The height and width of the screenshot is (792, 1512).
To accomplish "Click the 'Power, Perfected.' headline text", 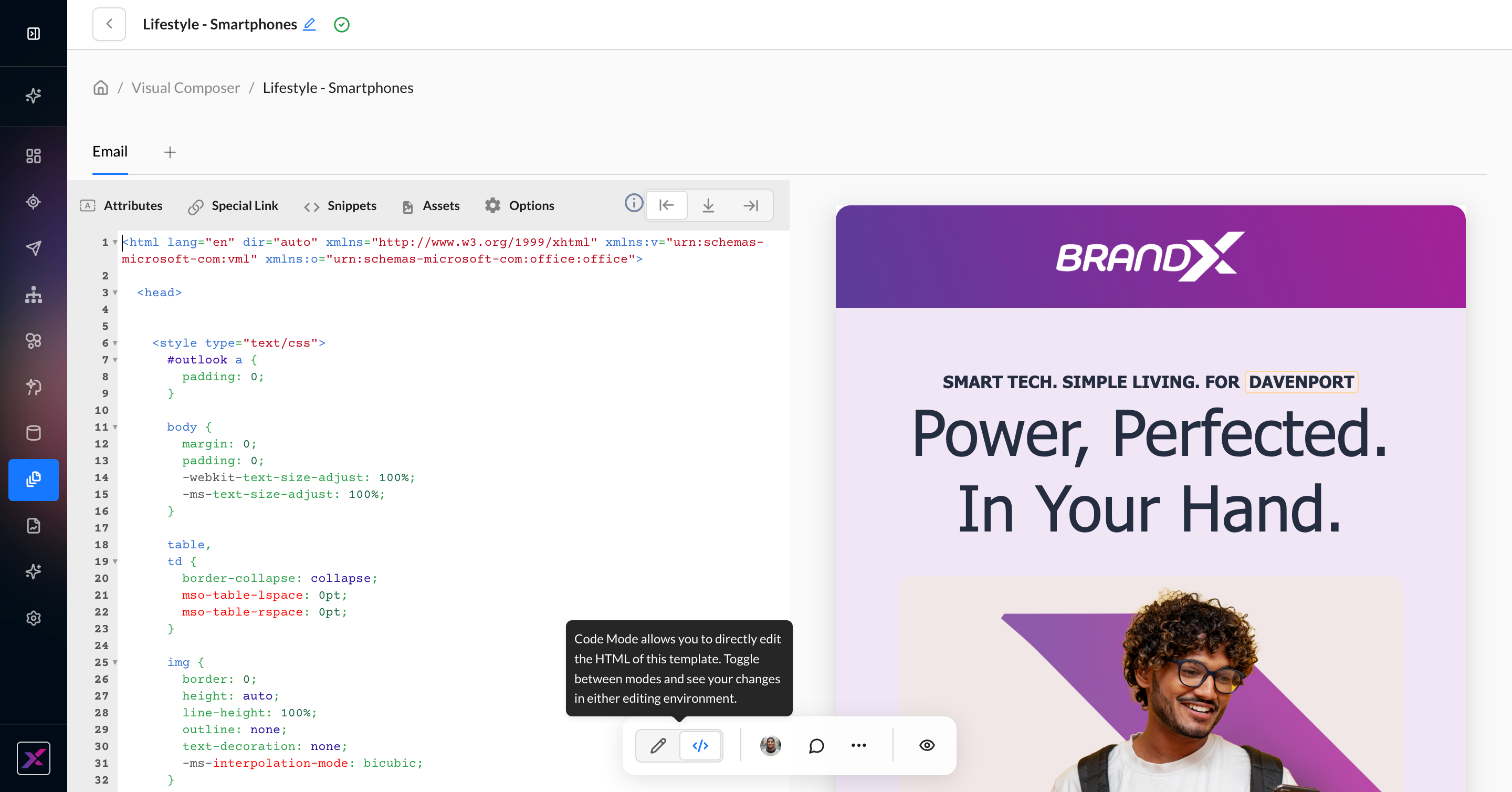I will 1150,434.
